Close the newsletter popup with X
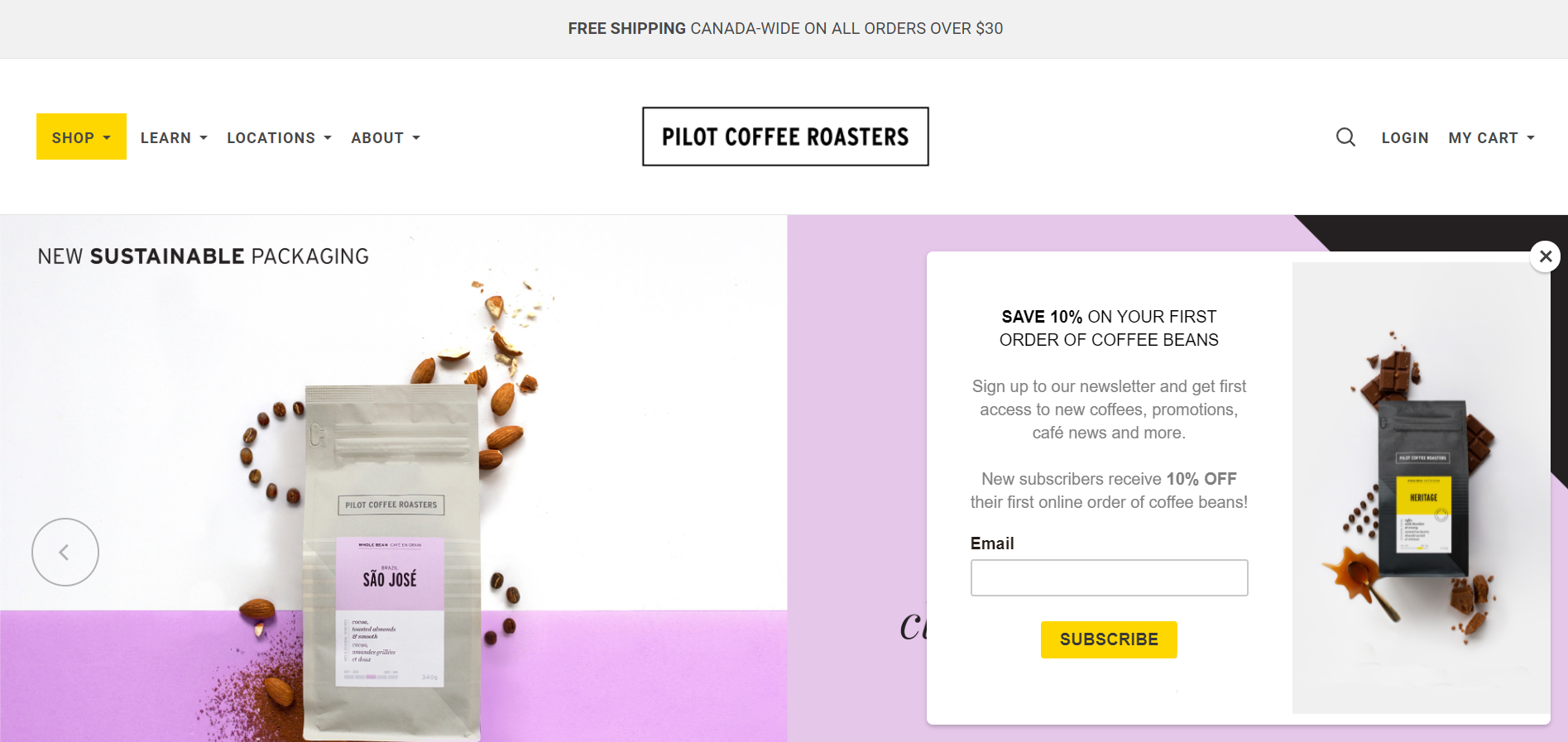 (x=1545, y=256)
